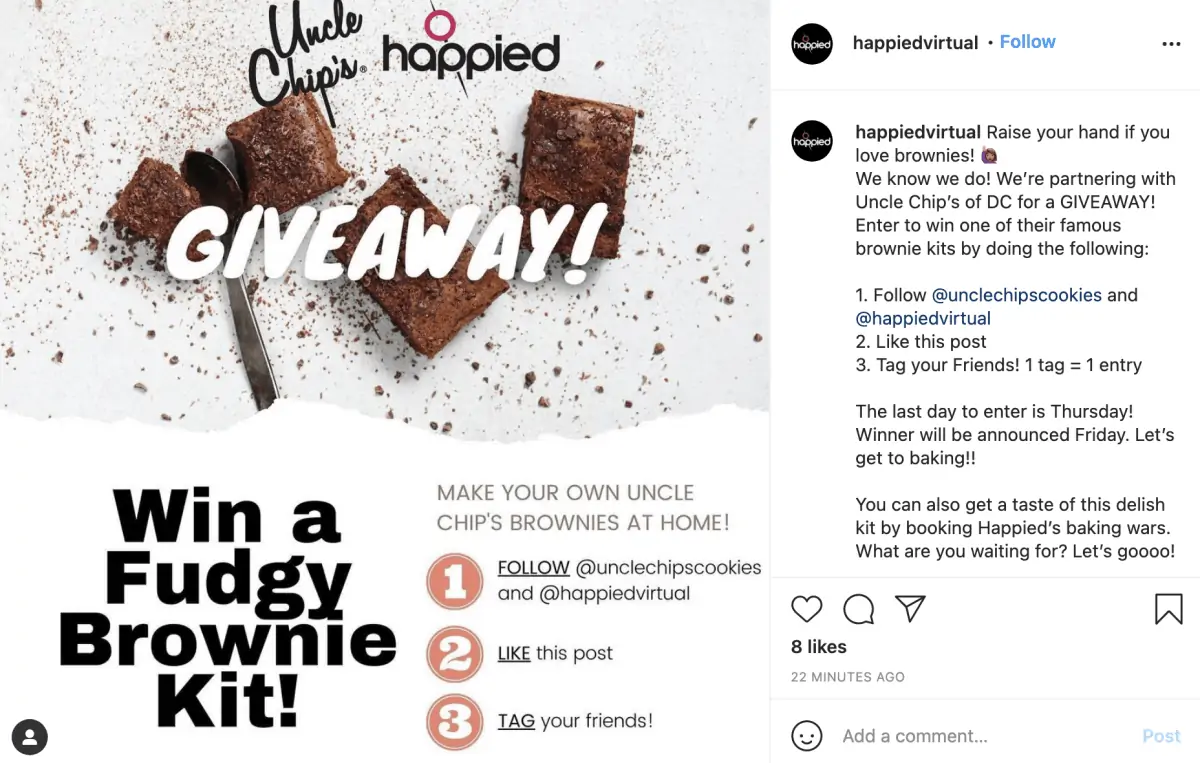Follow the happiedvirtual account

[1027, 42]
